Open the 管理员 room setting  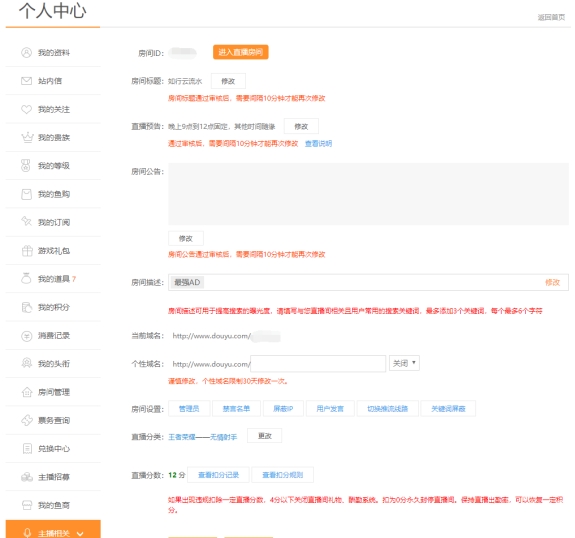tap(189, 409)
